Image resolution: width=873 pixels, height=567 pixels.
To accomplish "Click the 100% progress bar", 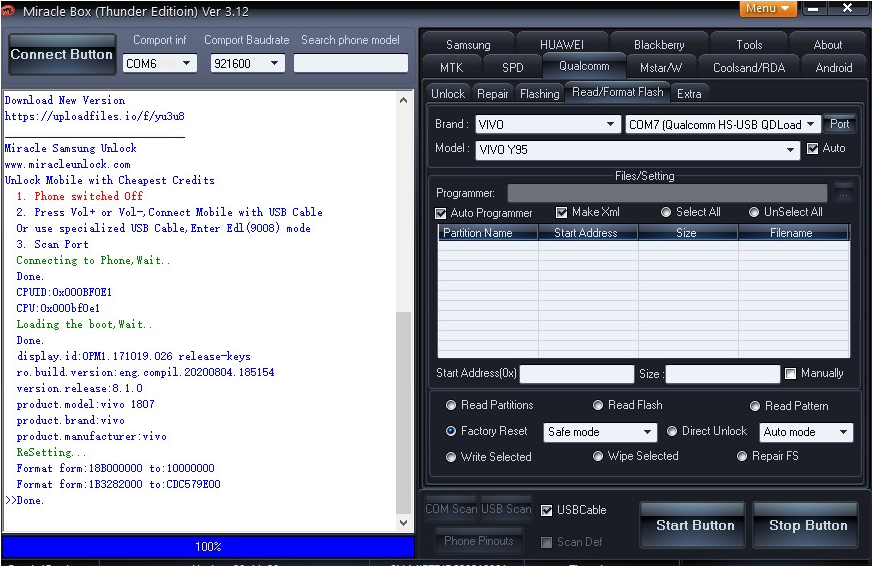I will tap(208, 547).
